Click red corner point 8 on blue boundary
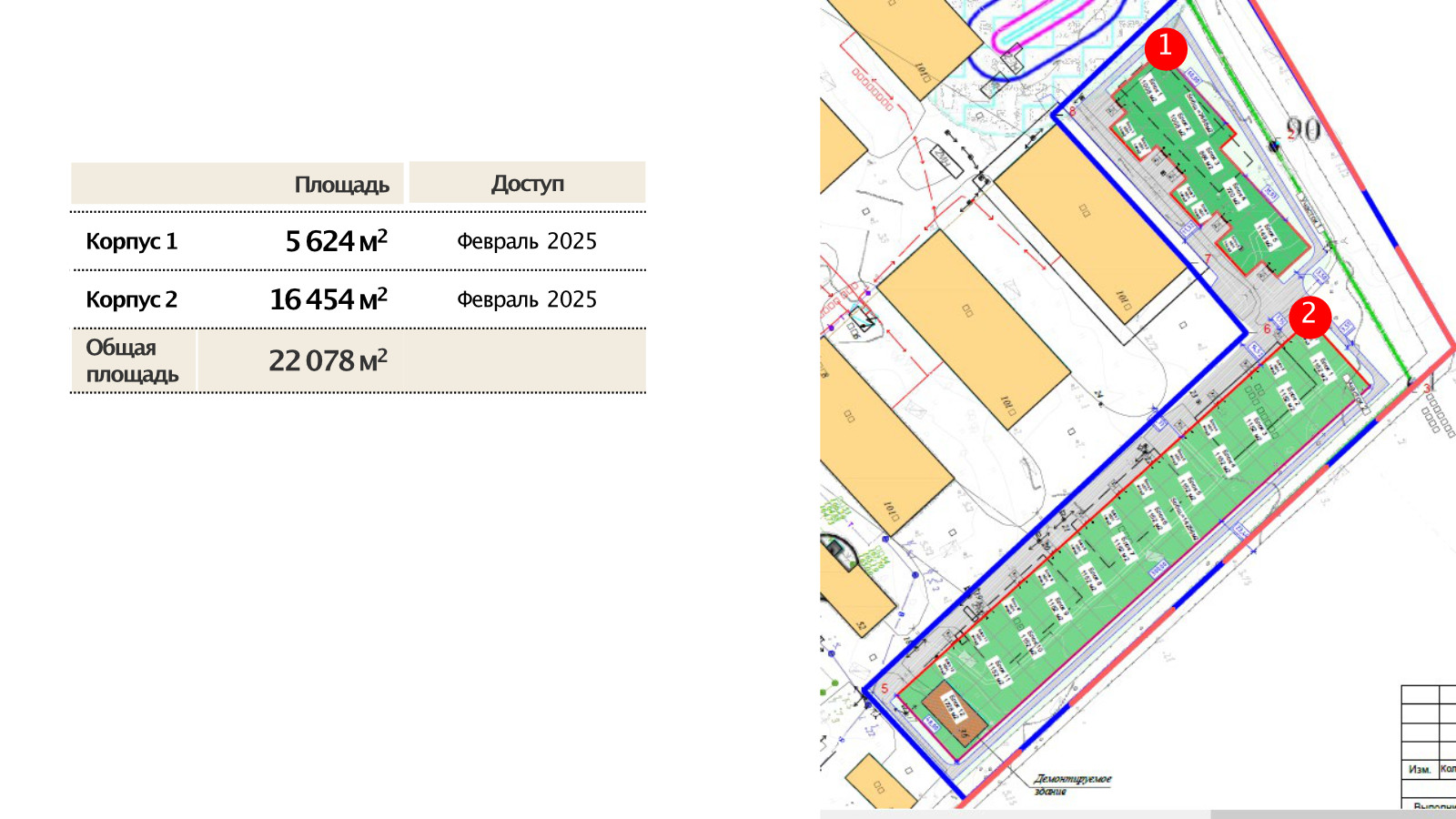The width and height of the screenshot is (1456, 819). click(1072, 112)
